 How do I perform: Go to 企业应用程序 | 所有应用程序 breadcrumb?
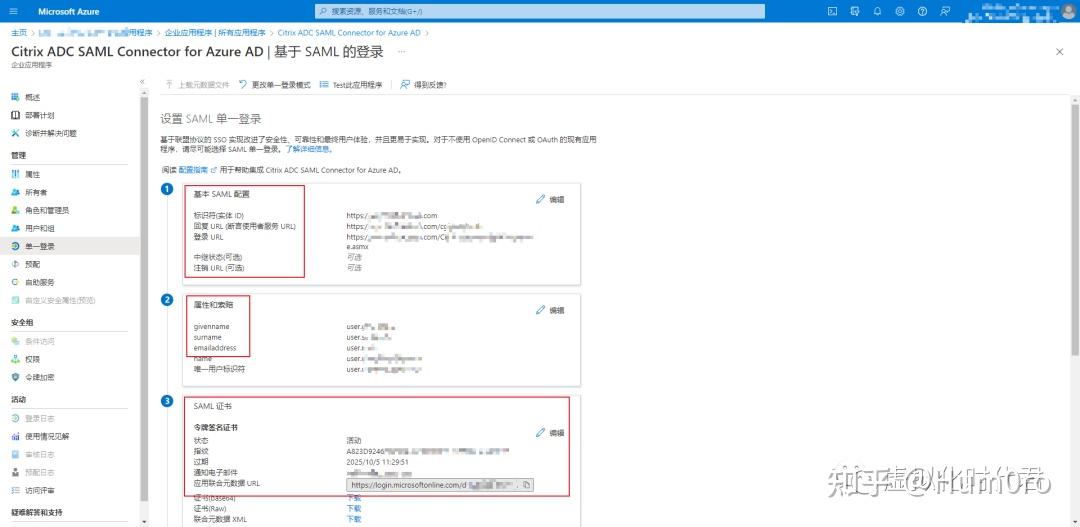(x=215, y=32)
